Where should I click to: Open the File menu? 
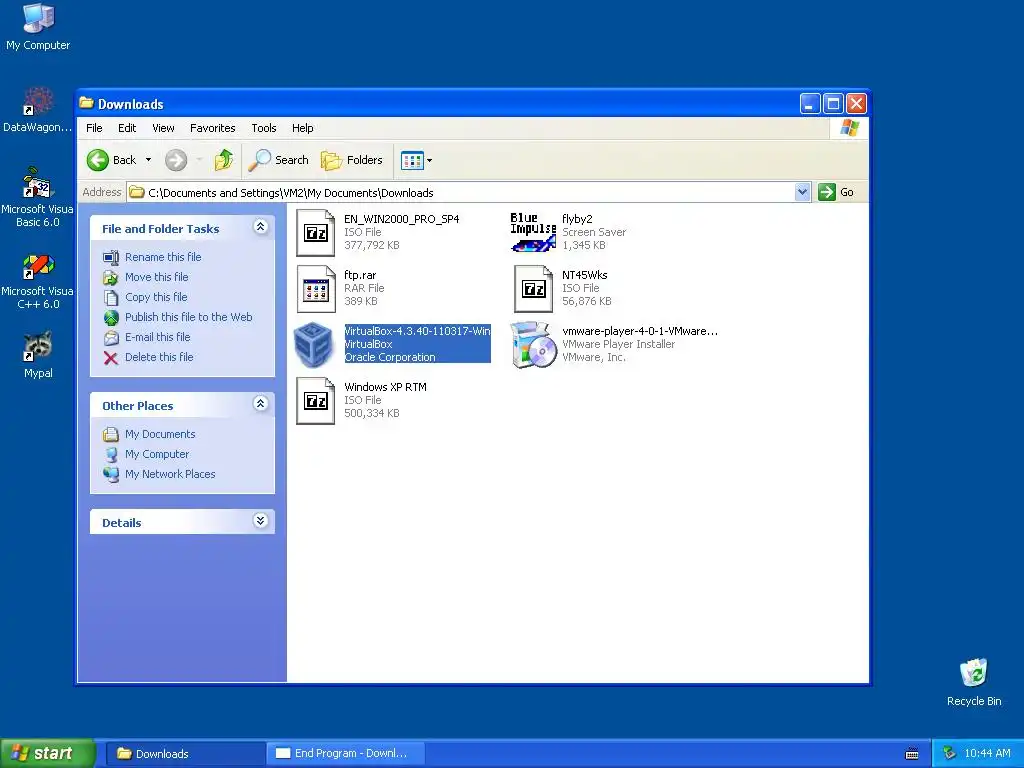click(x=94, y=128)
